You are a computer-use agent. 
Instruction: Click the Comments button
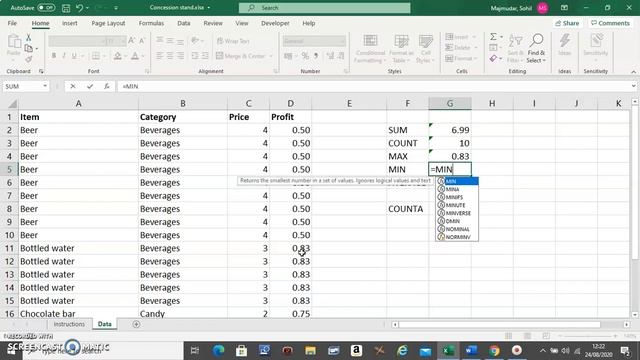[x=610, y=23]
